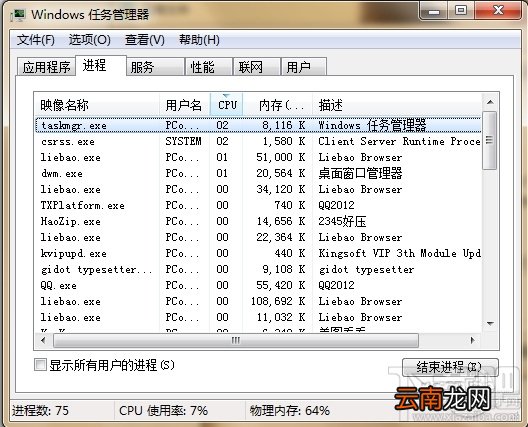The image size is (528, 427).
Task: Click Kingsoft VIP 3th Module description
Action: click(x=400, y=253)
